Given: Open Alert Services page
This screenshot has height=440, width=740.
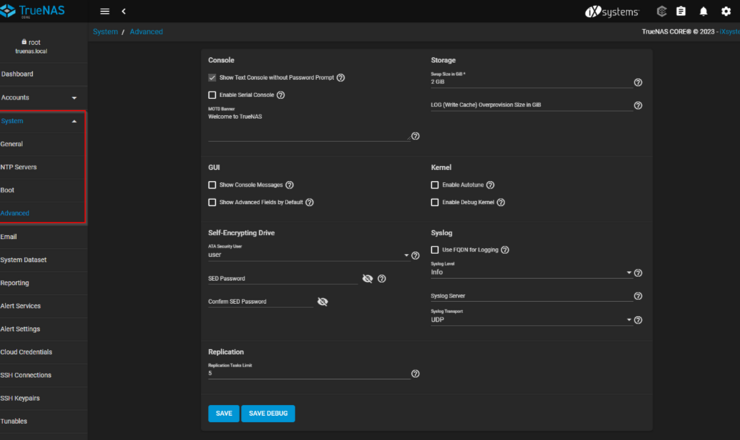Looking at the screenshot, I should [x=43, y=306].
